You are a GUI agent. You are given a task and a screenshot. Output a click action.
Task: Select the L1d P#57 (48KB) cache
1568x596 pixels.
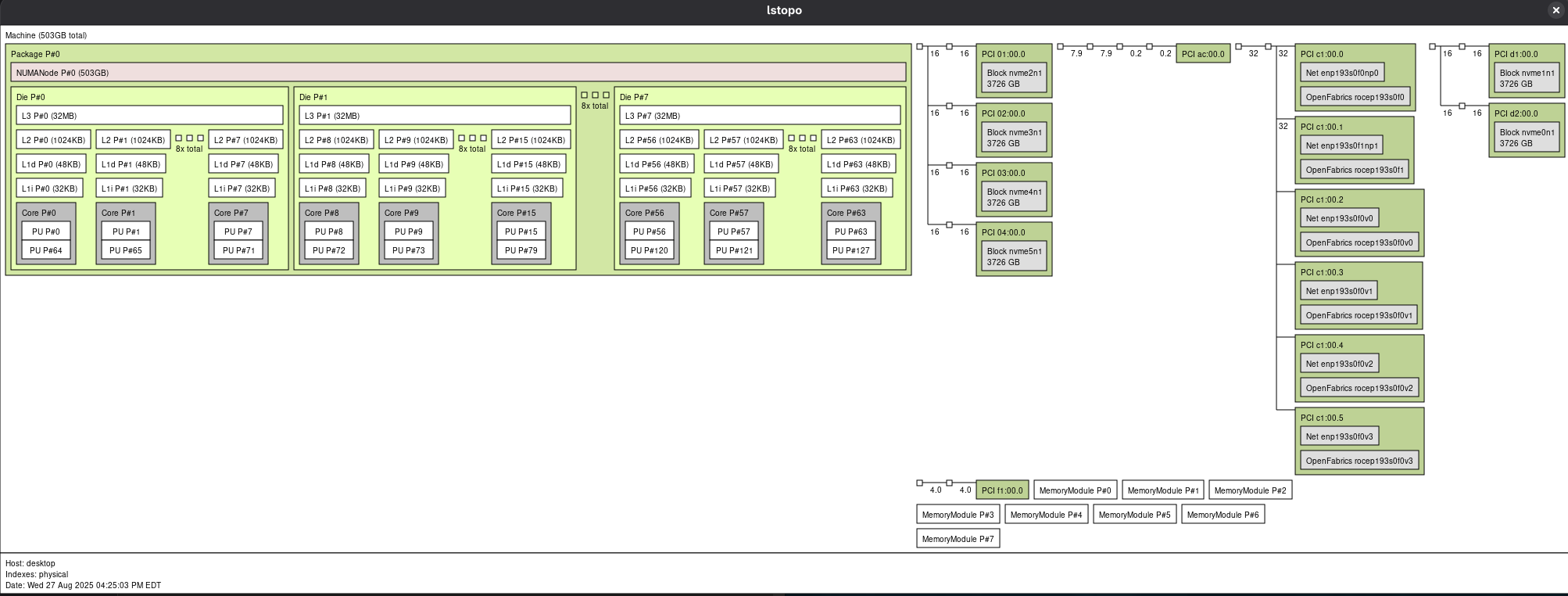[741, 164]
